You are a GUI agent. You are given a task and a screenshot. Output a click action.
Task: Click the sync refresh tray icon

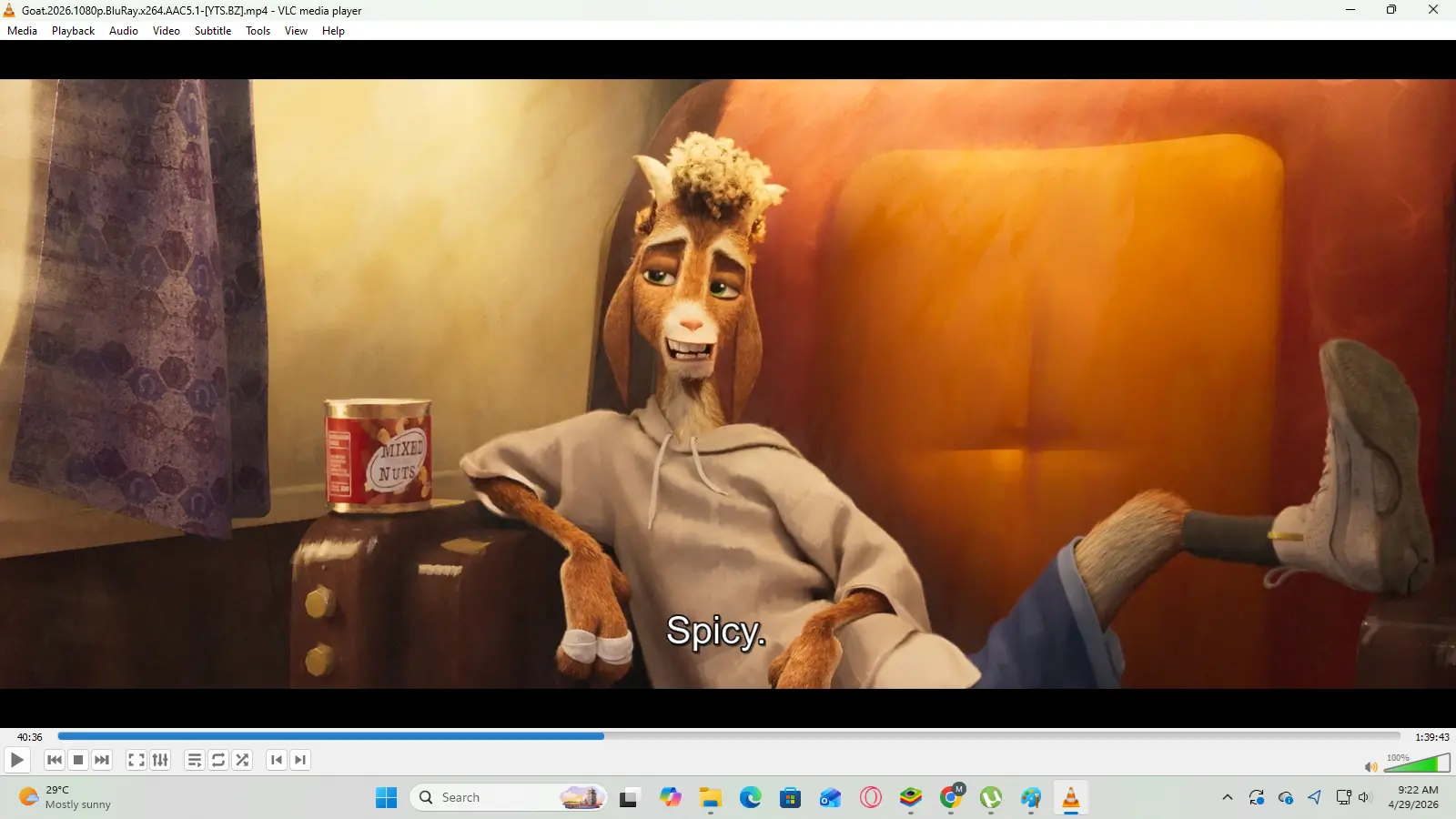pos(1257,798)
